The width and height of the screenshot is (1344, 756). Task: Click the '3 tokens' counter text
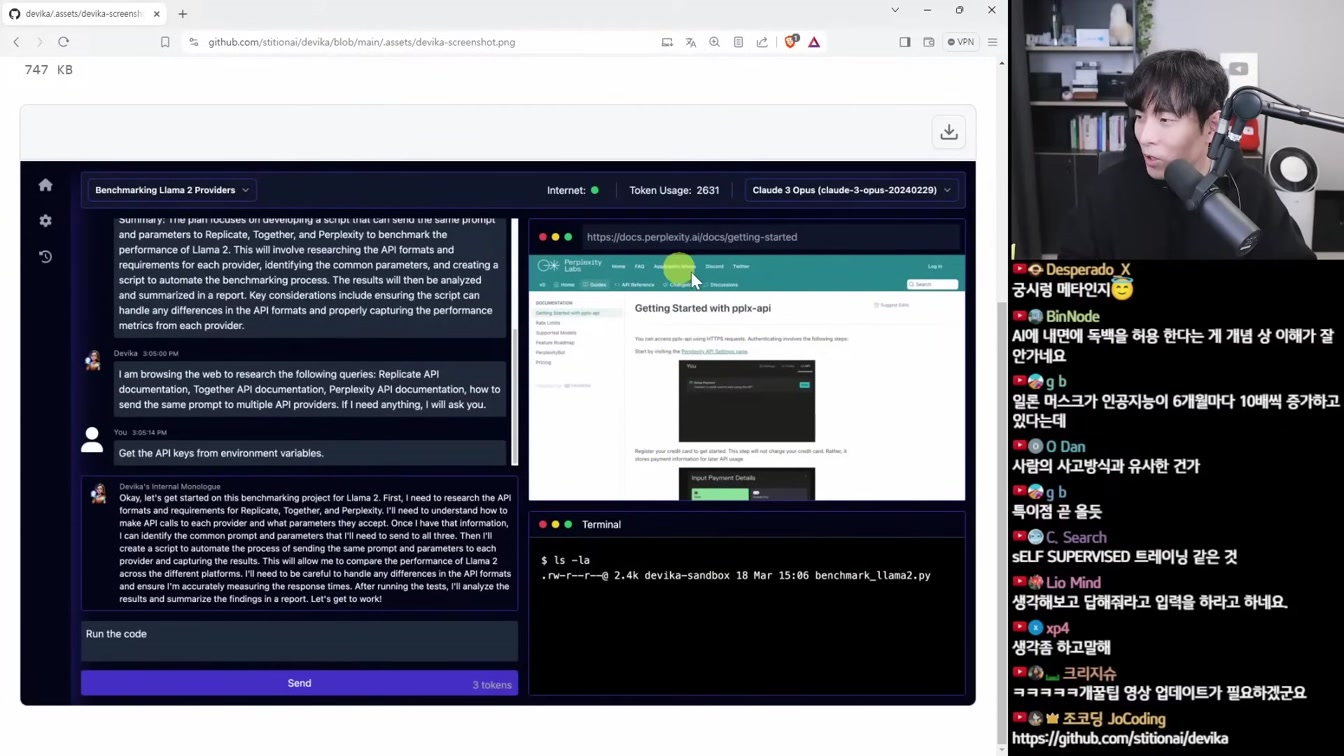492,685
